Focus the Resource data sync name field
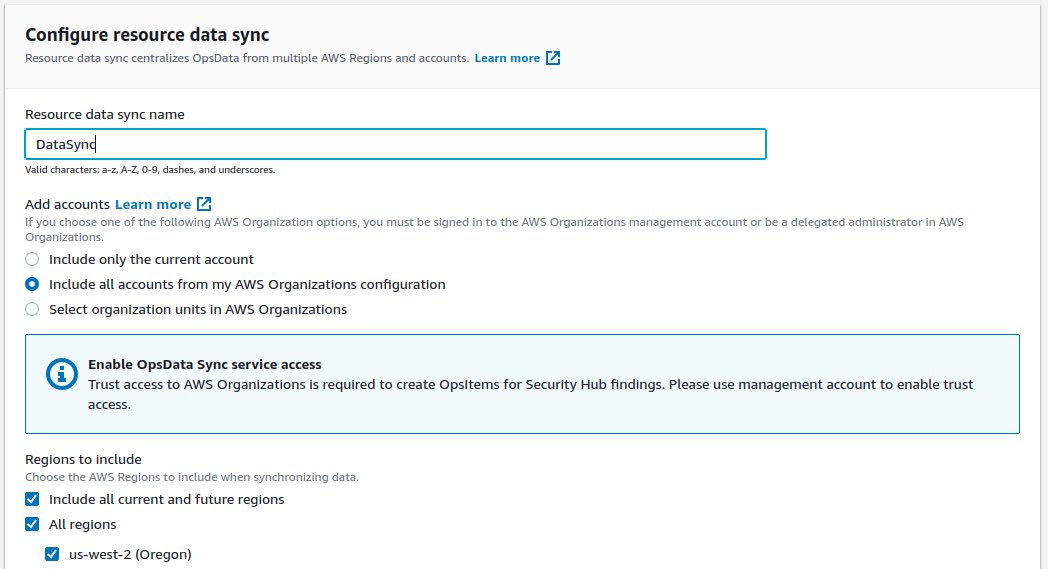 point(395,144)
